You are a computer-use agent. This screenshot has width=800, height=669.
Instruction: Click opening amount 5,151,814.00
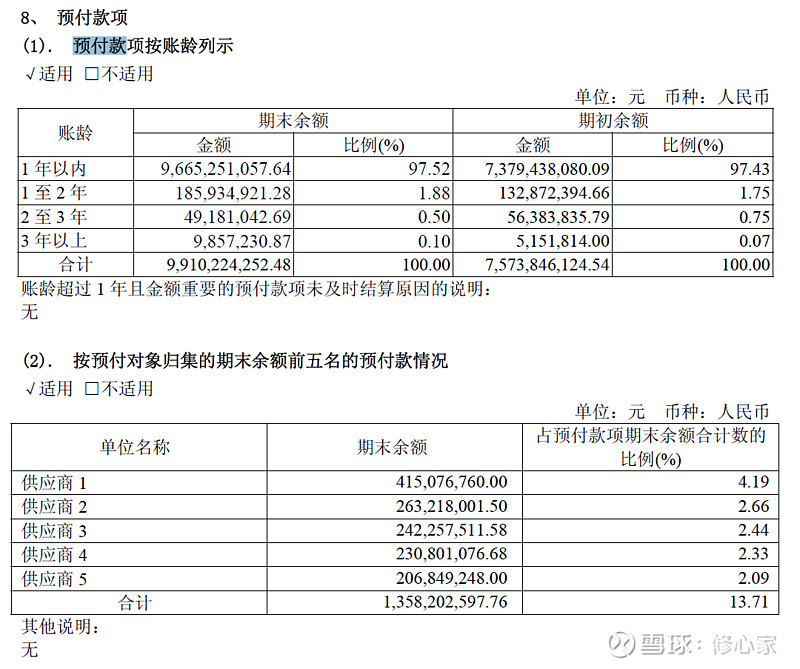pos(563,241)
